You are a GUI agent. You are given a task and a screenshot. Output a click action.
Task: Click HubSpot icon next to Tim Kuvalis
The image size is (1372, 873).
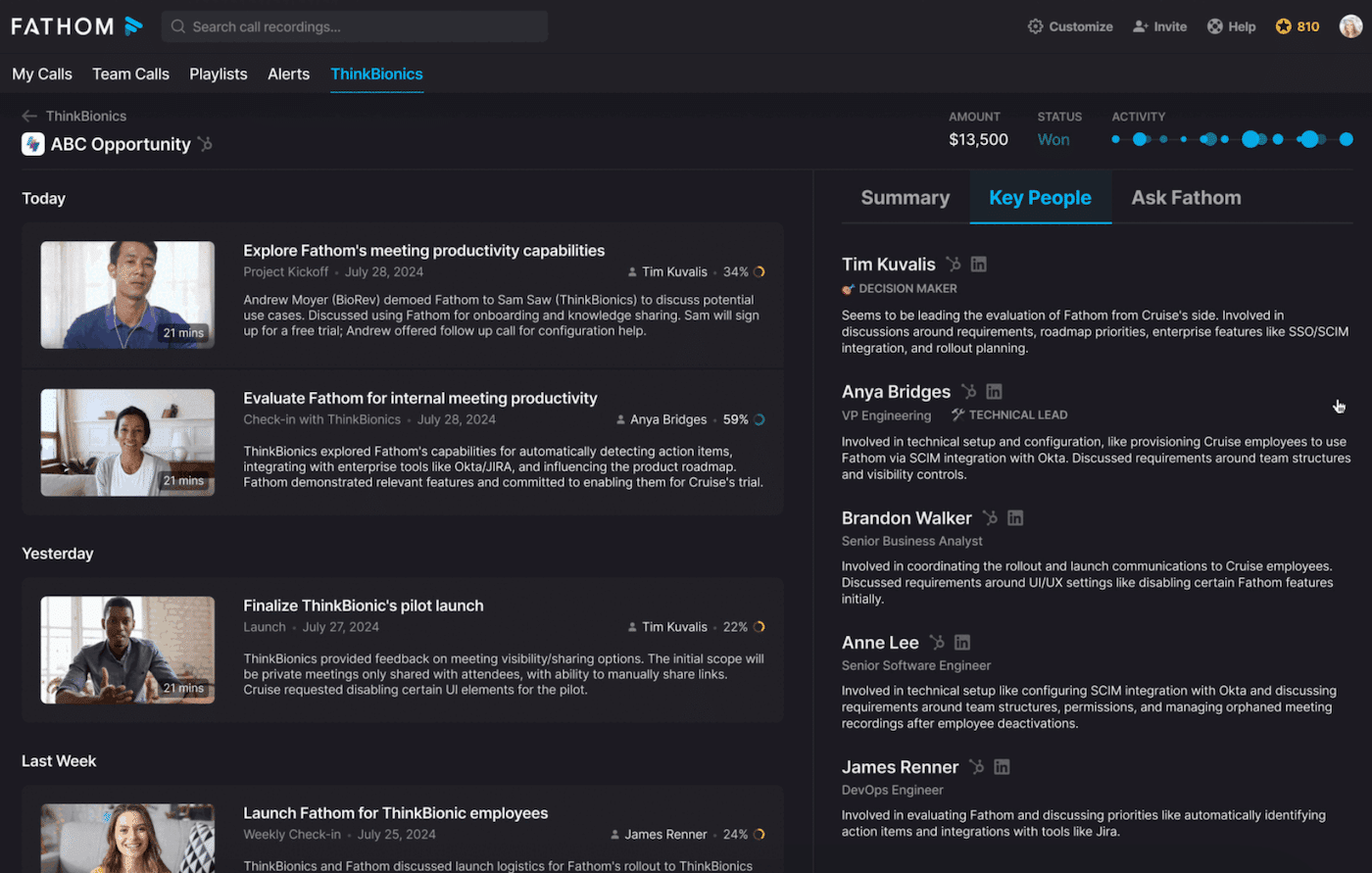[x=954, y=265]
